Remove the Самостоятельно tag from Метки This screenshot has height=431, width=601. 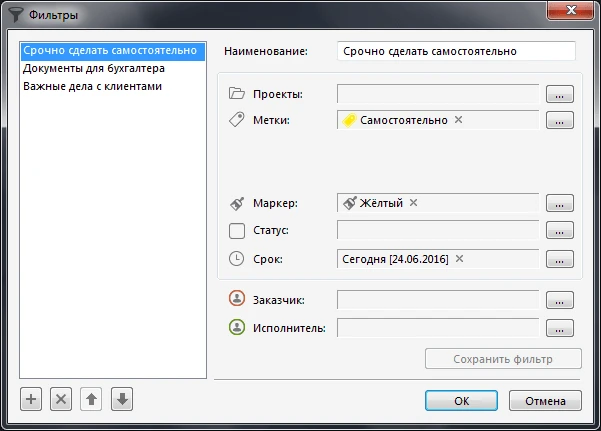point(459,120)
